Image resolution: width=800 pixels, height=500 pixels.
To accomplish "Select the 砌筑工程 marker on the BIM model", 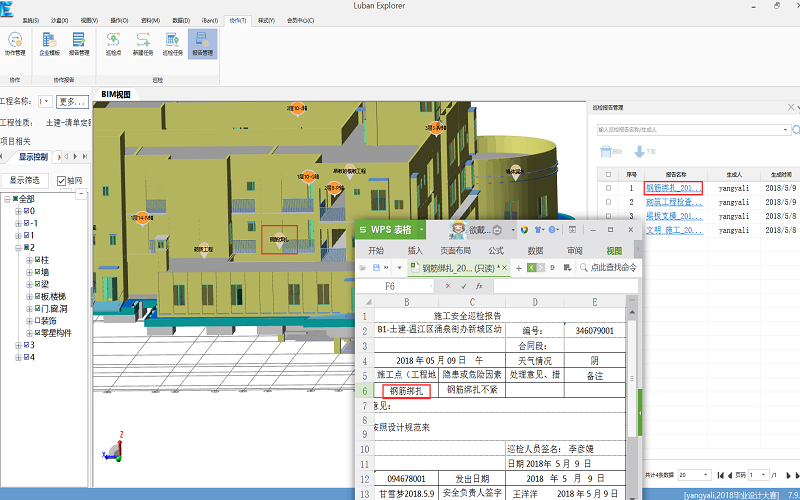I will pyautogui.click(x=204, y=249).
